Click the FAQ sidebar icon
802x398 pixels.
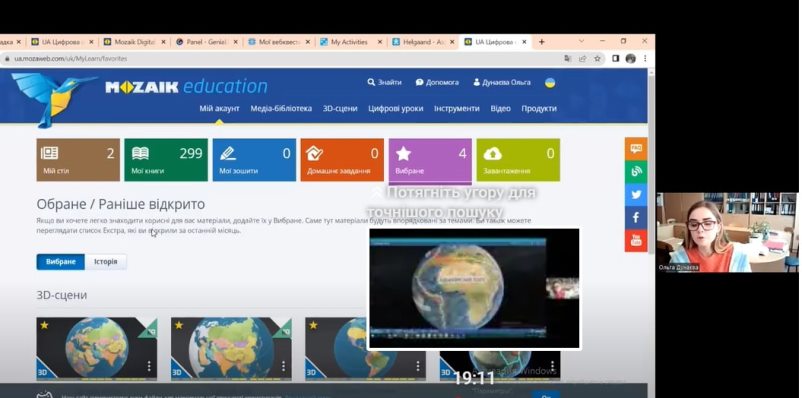click(636, 148)
